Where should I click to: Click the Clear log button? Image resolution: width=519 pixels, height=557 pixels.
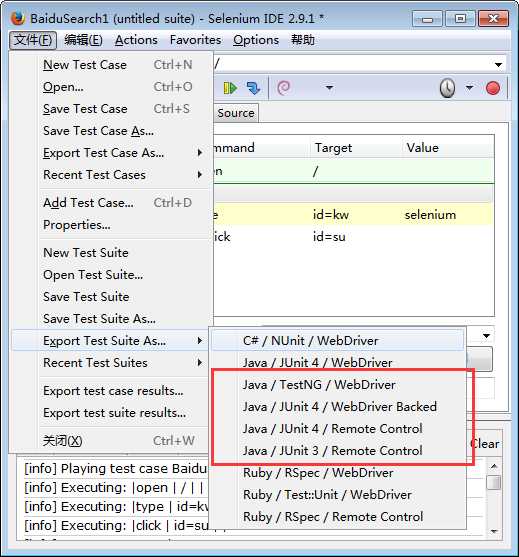click(485, 444)
